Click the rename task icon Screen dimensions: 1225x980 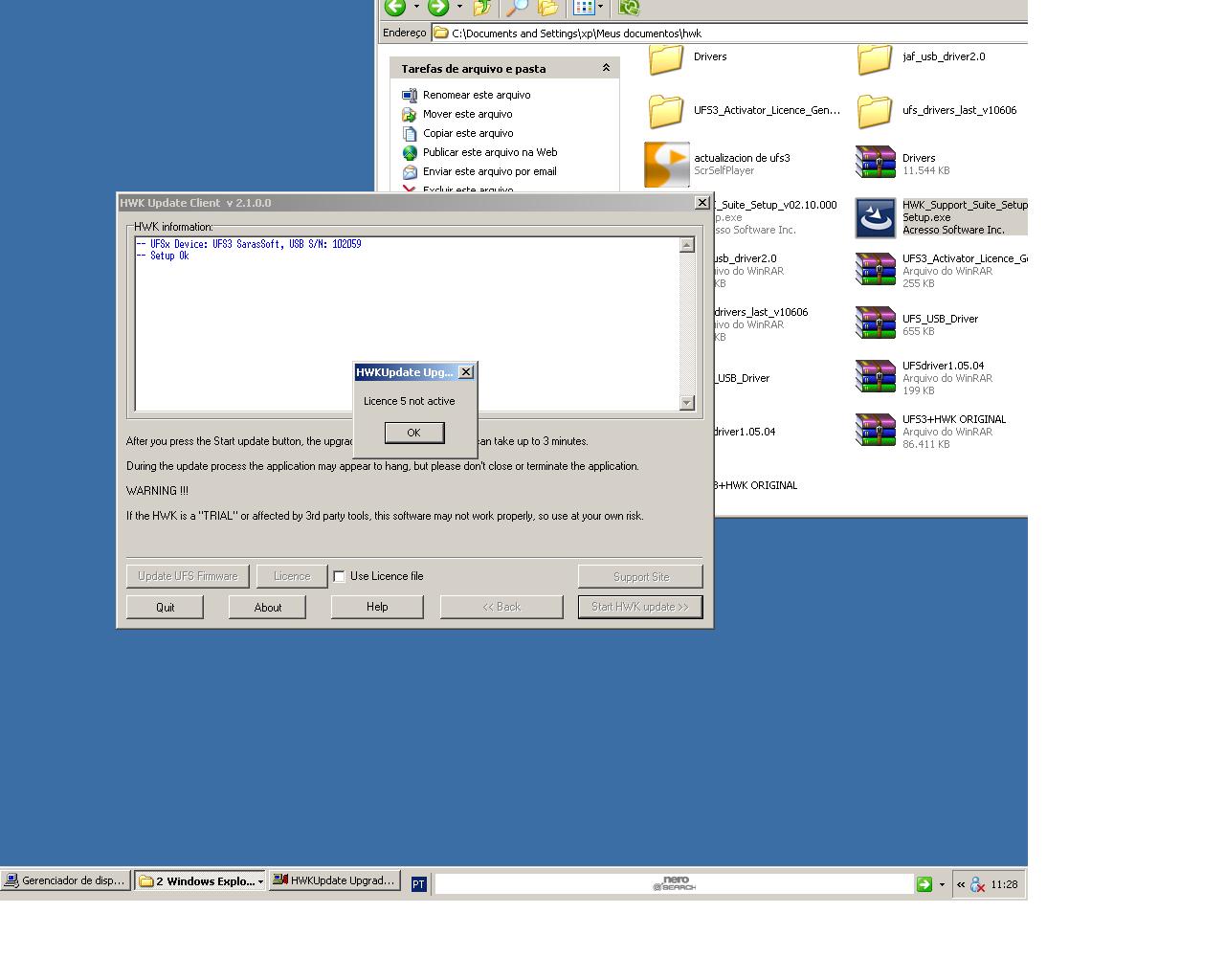[410, 95]
